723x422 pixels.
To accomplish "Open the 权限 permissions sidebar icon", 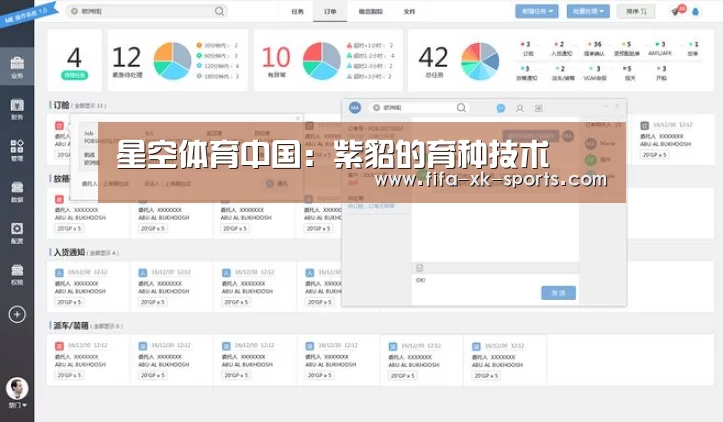I will pyautogui.click(x=17, y=274).
